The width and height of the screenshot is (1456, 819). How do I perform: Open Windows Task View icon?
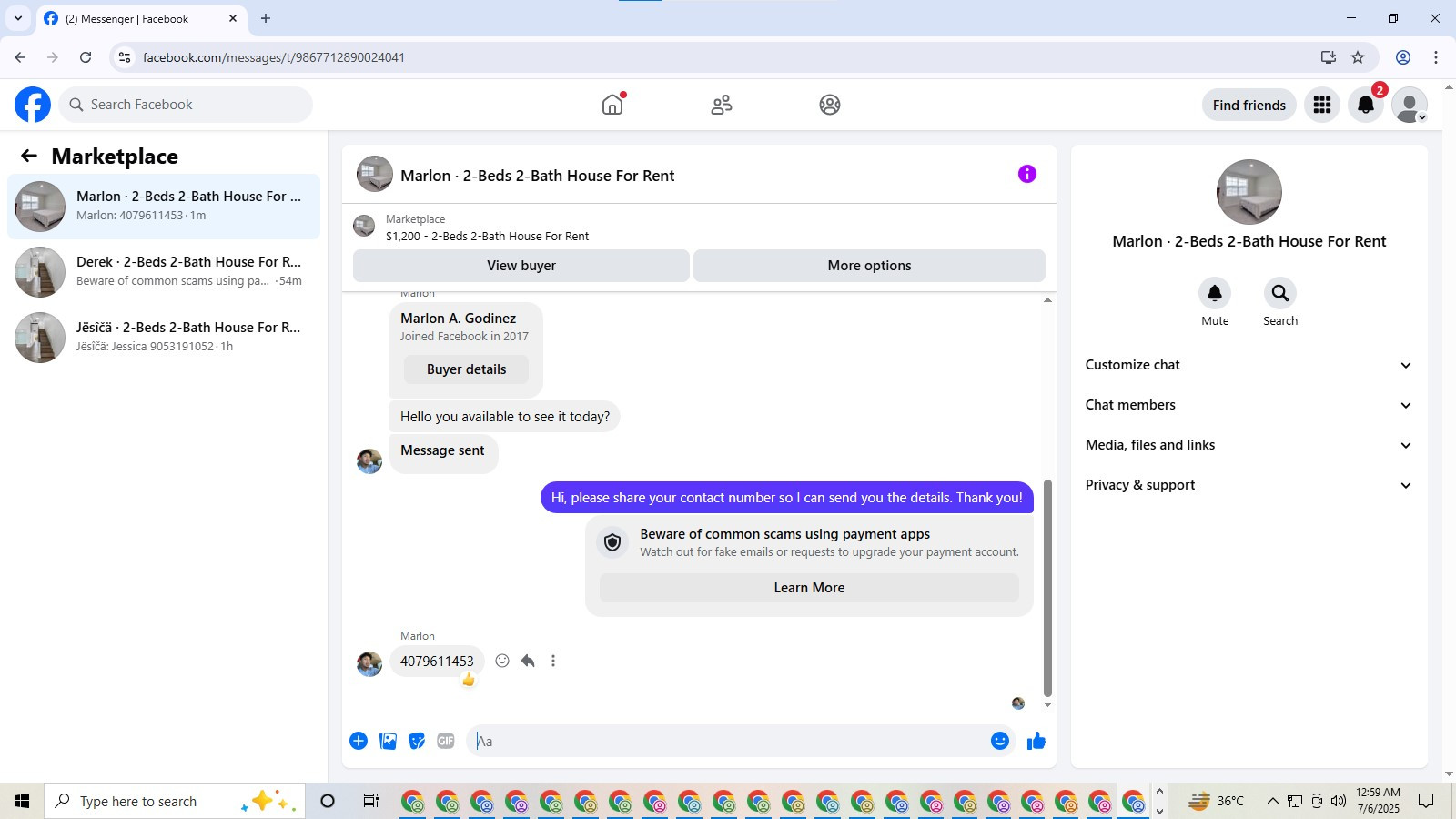click(370, 801)
